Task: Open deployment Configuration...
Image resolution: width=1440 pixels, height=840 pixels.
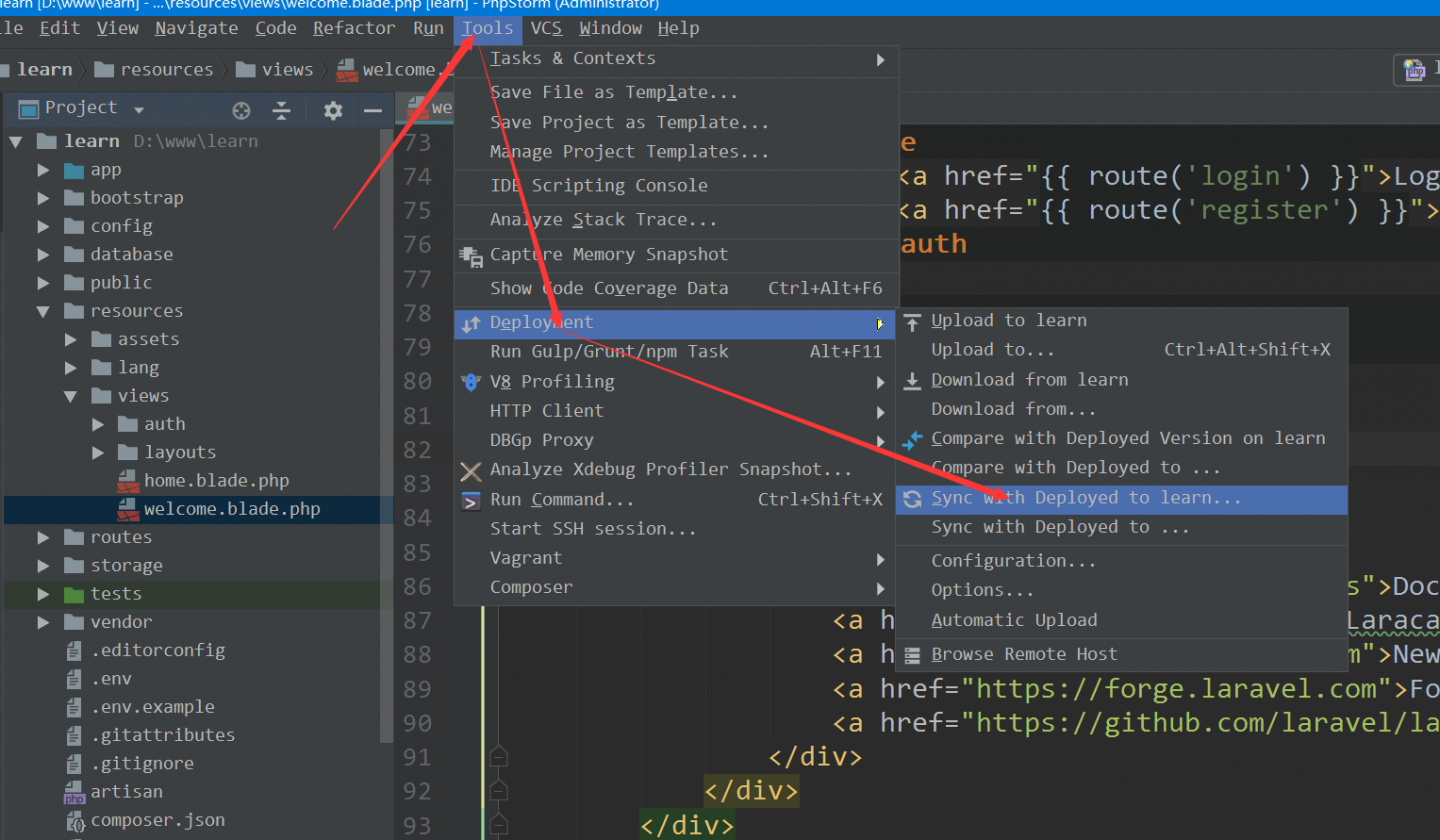Action: (1122, 562)
